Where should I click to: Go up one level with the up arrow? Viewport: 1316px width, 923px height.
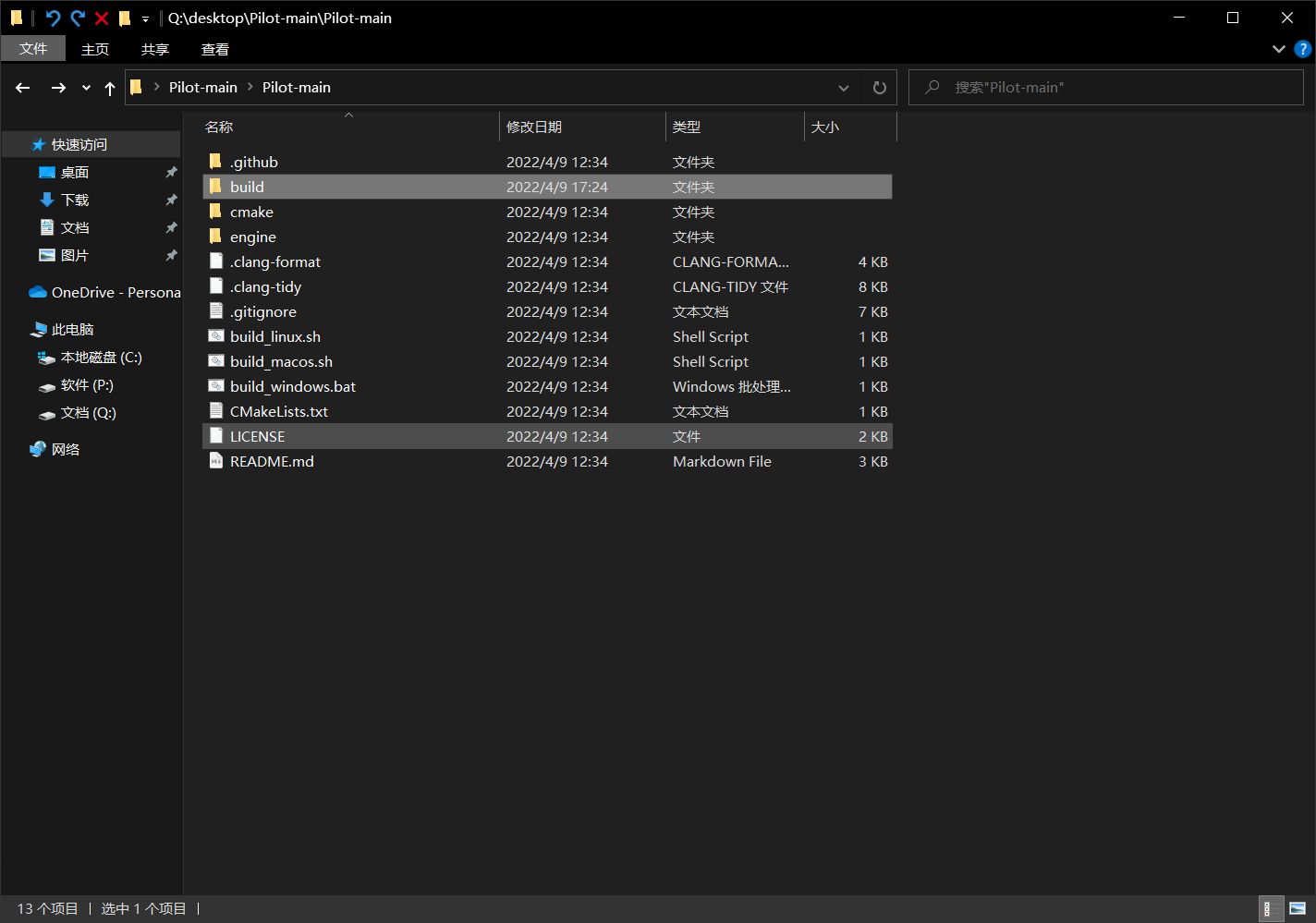pos(110,88)
